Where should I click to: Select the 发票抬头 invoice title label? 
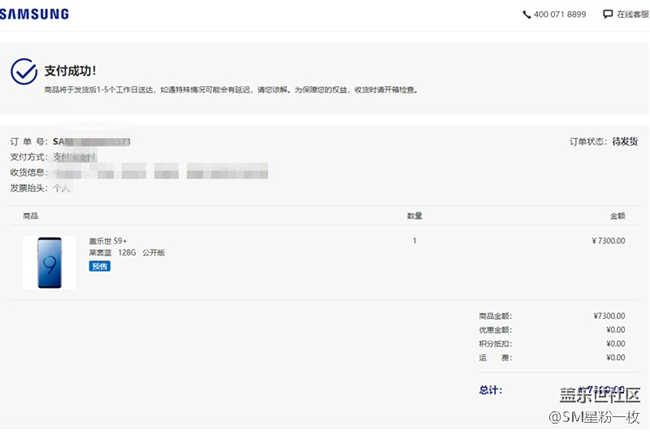pos(29,188)
